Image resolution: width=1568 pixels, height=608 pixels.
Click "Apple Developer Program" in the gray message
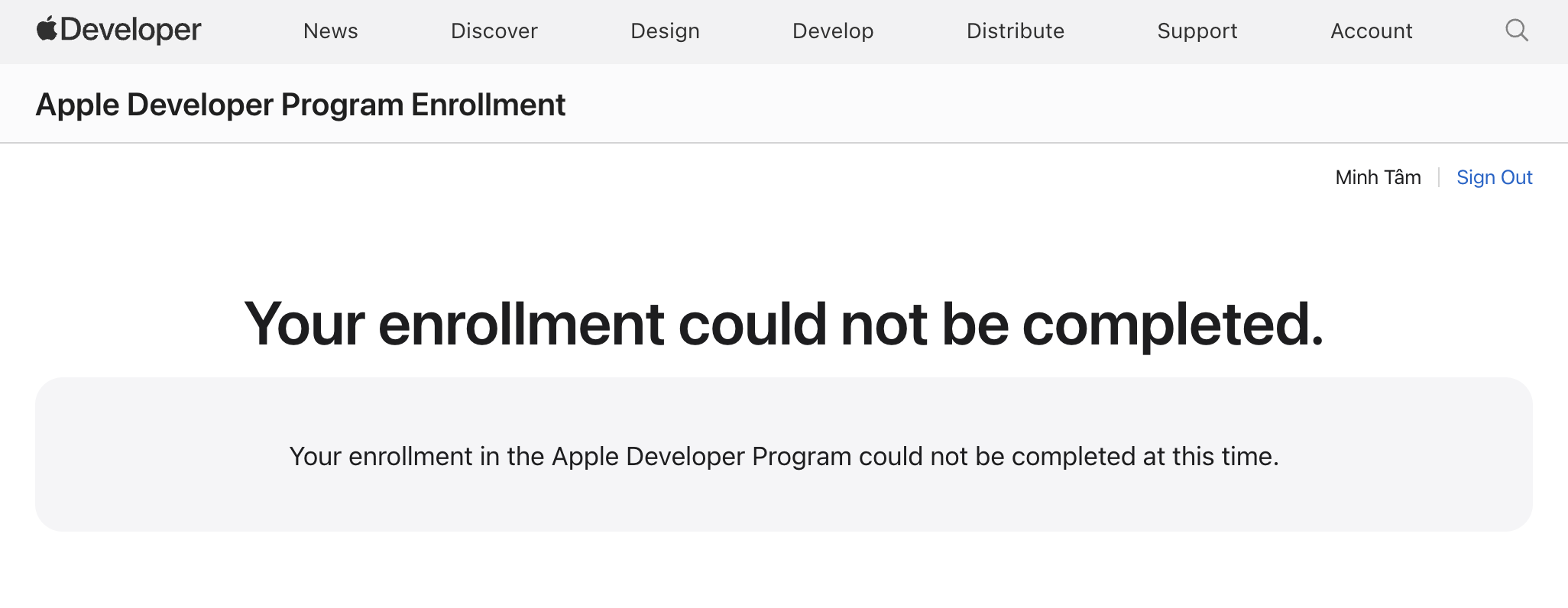(701, 456)
